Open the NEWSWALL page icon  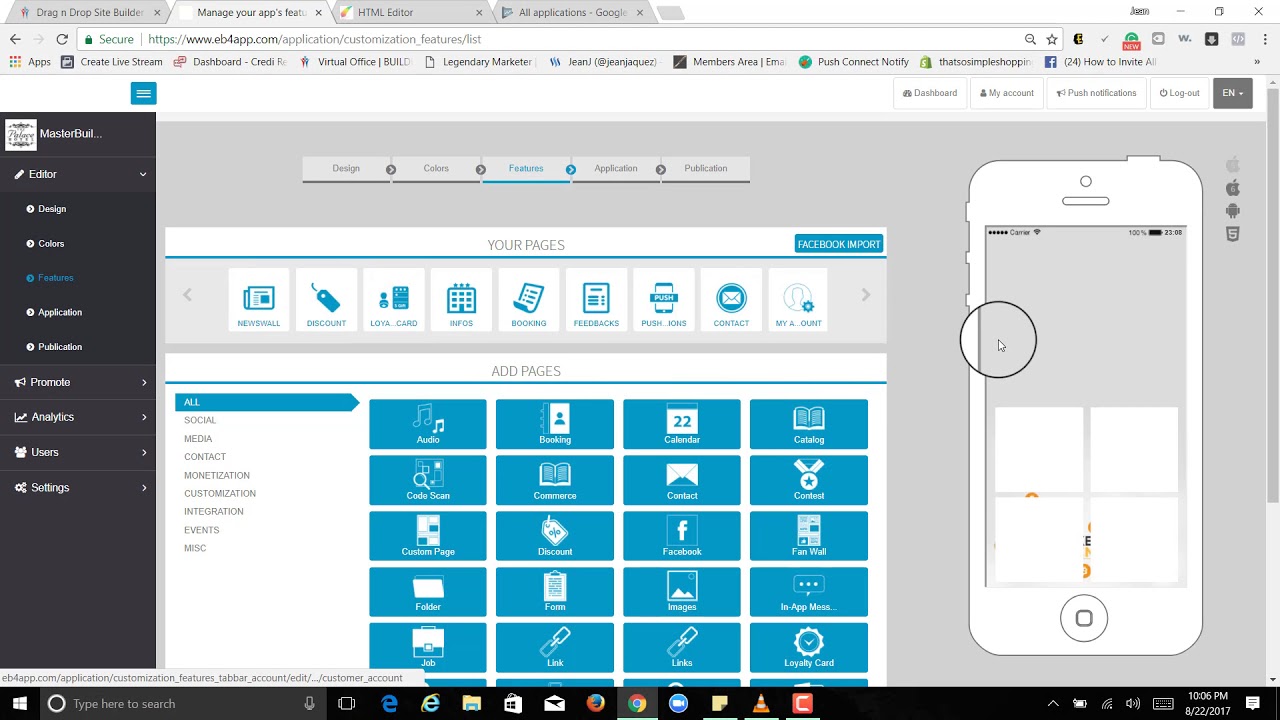[x=258, y=298]
